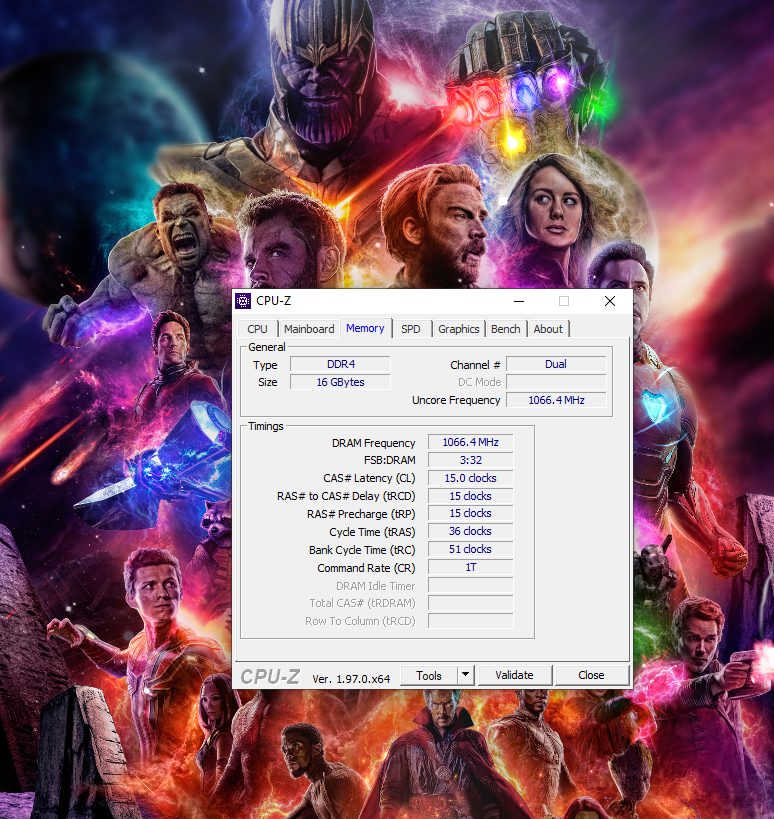This screenshot has width=774, height=819.
Task: Click the Bank Cycle Time (tRC) label
Action: (x=362, y=550)
